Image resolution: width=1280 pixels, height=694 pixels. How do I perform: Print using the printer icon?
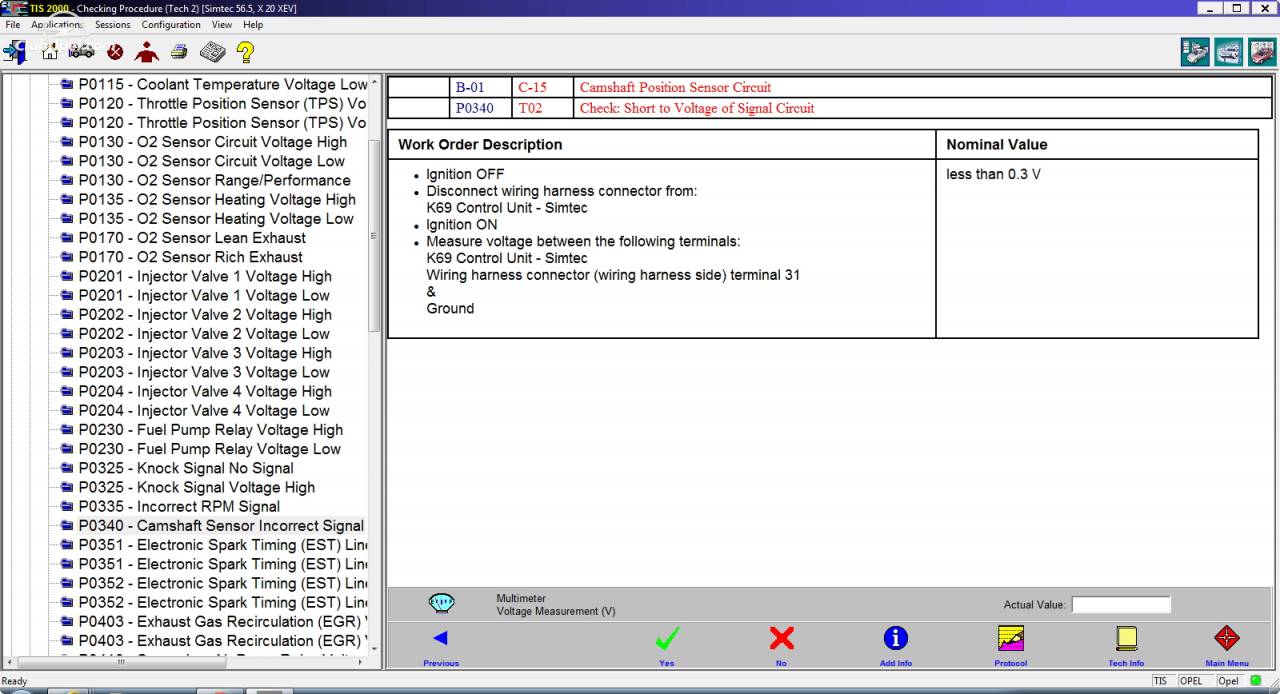pos(179,52)
